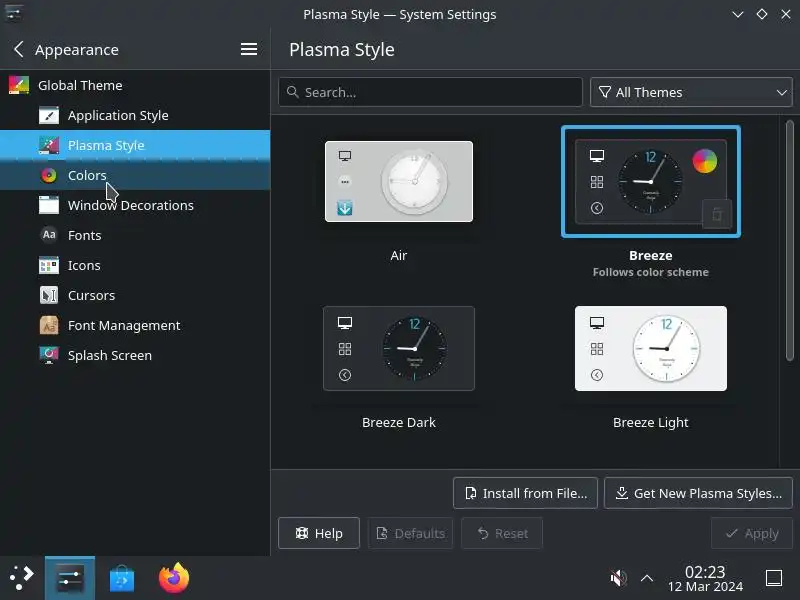This screenshot has width=800, height=600.
Task: Go to Colors settings
Action: [135, 176]
